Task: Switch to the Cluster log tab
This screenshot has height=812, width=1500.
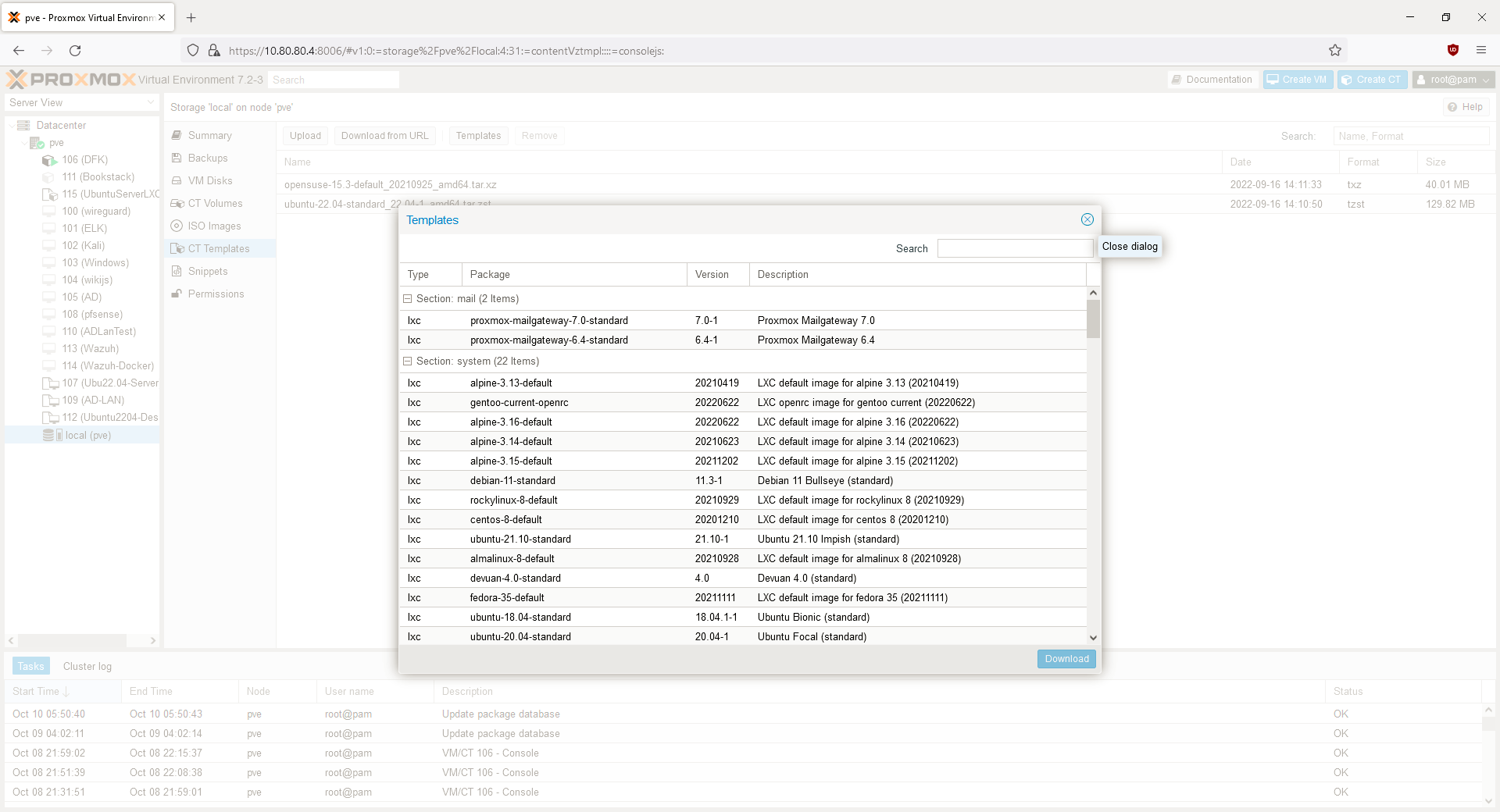Action: pyautogui.click(x=87, y=666)
